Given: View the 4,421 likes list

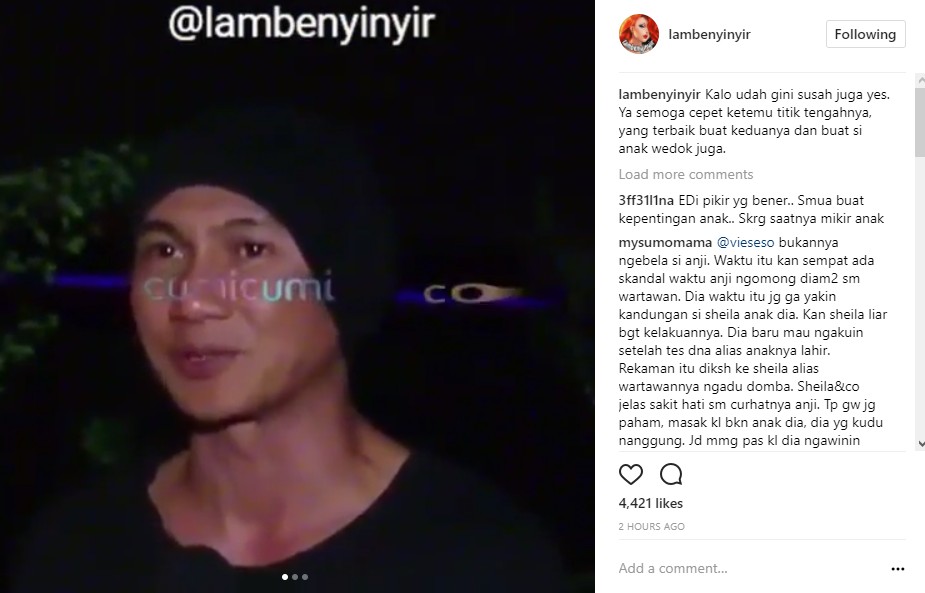Looking at the screenshot, I should (651, 503).
